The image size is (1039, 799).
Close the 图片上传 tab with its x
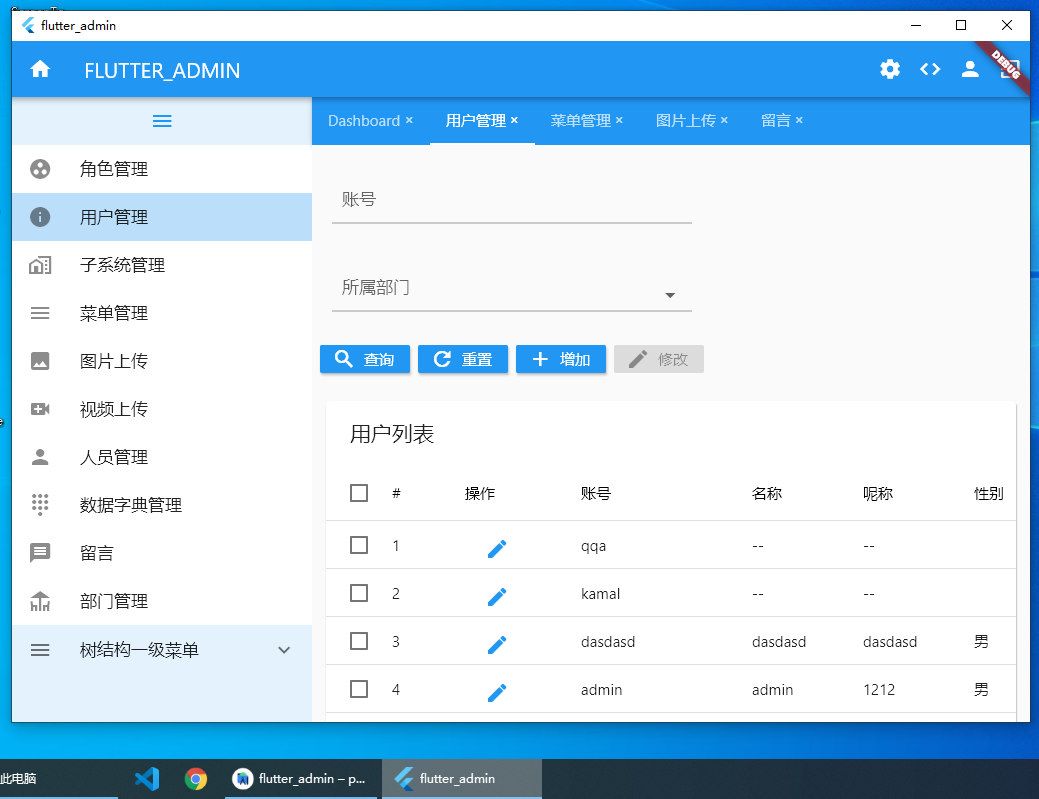point(724,120)
